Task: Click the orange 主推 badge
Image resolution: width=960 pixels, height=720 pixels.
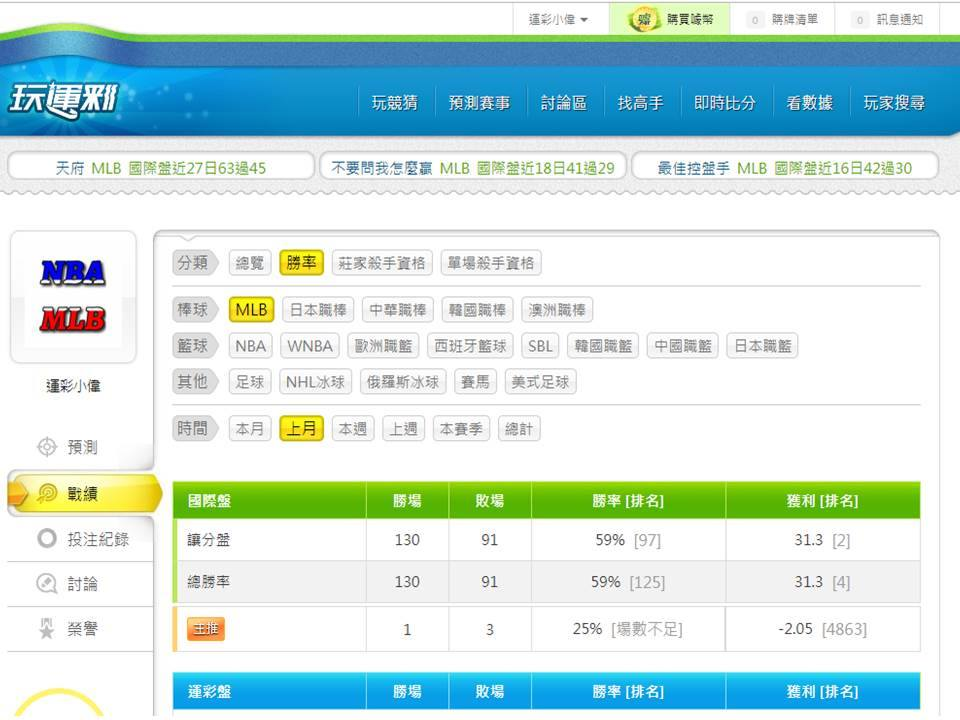Action: [x=206, y=628]
